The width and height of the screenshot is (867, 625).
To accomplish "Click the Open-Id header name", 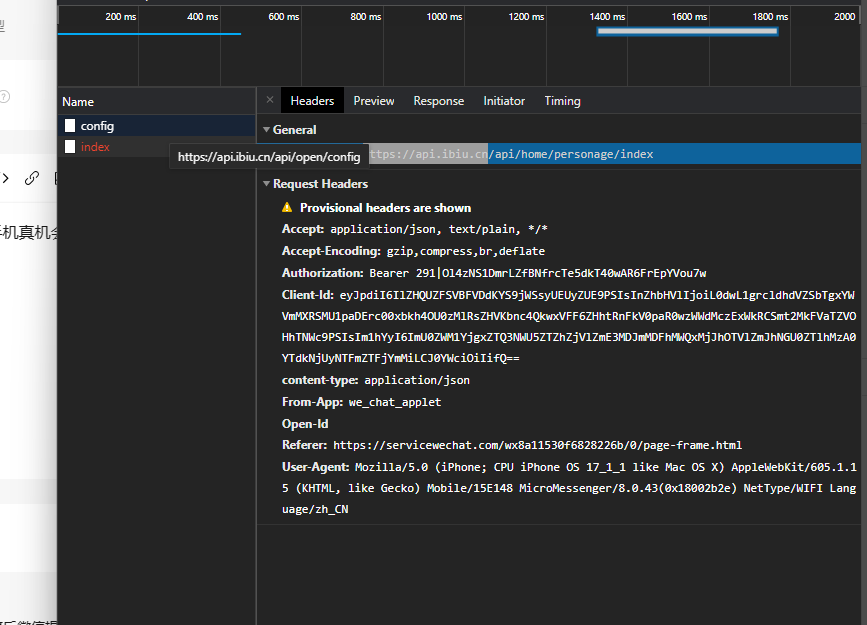I will point(305,424).
